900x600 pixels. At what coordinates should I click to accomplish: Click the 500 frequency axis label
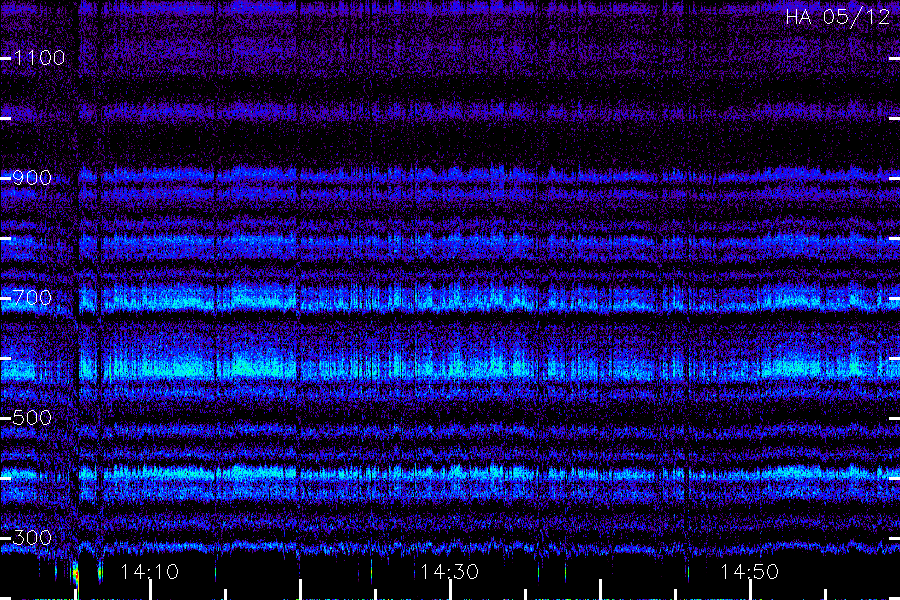[32, 418]
